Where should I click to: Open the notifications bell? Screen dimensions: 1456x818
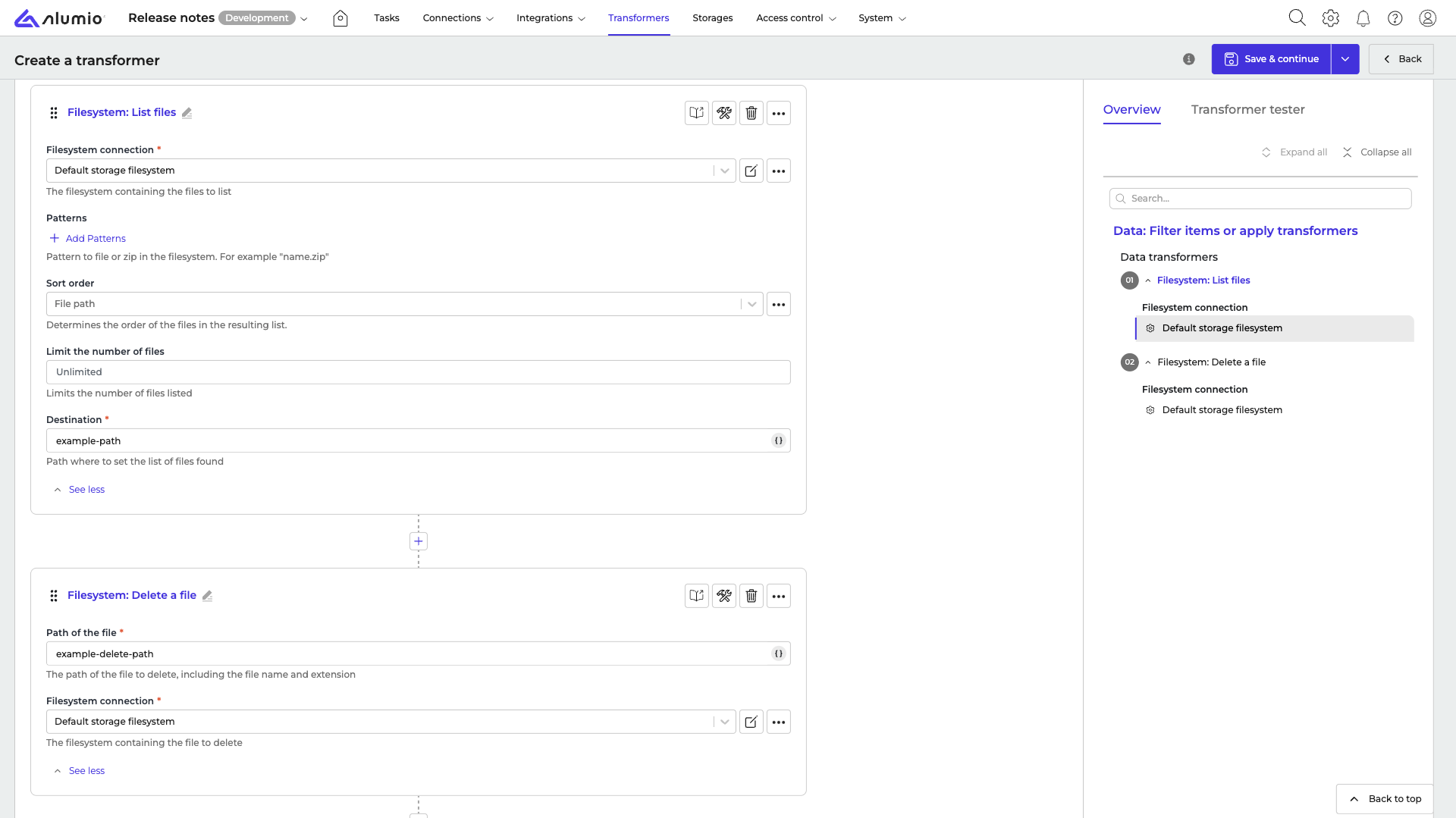(x=1363, y=18)
